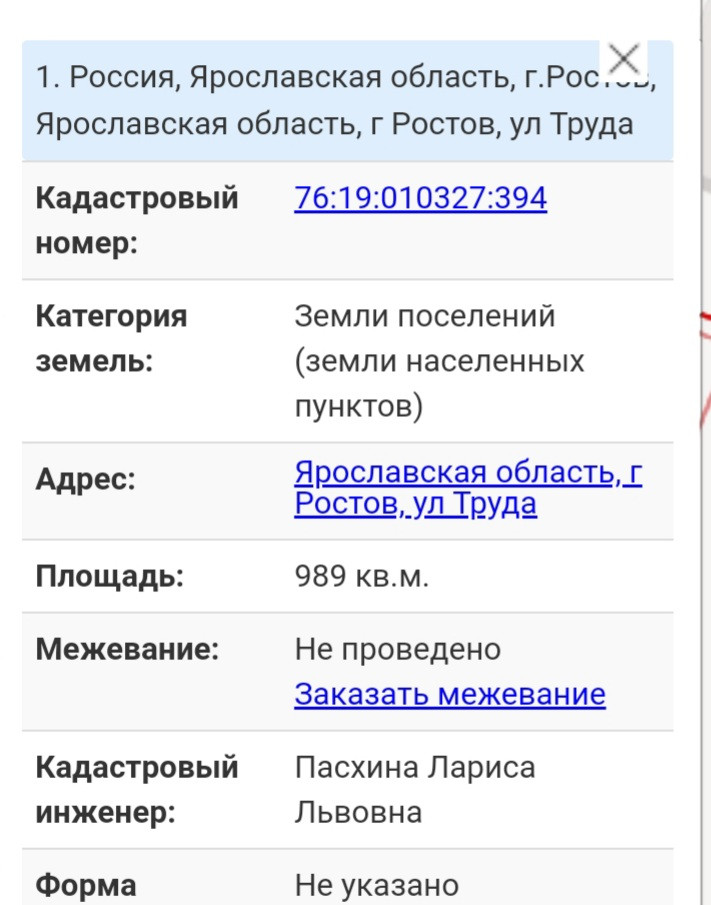Select the 989 кв.м. area value
The image size is (711, 905).
coord(361,577)
